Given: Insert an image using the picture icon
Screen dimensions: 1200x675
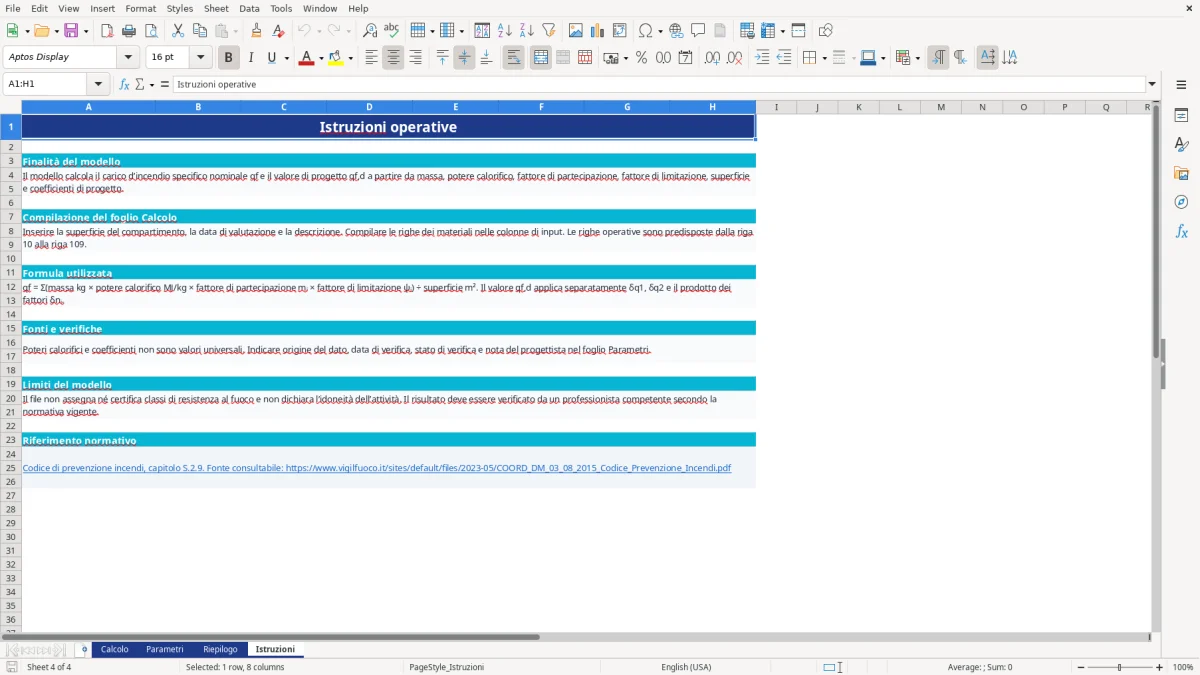Looking at the screenshot, I should [x=576, y=31].
